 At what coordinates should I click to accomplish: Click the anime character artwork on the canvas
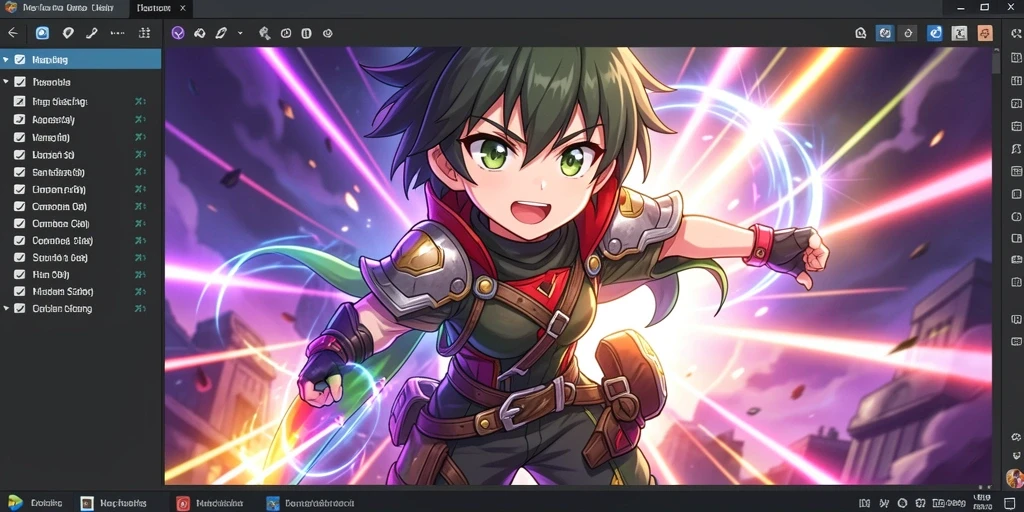[578, 266]
